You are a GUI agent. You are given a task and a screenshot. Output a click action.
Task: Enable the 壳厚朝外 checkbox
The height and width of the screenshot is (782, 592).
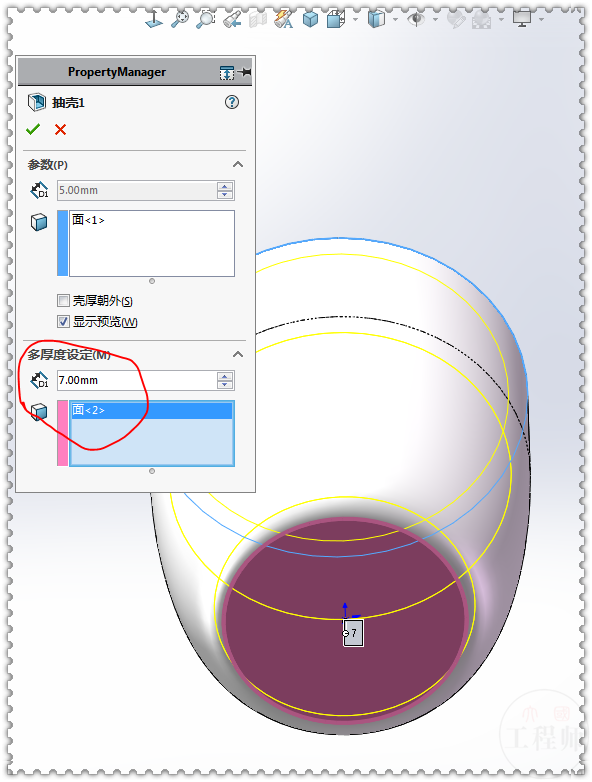[63, 301]
